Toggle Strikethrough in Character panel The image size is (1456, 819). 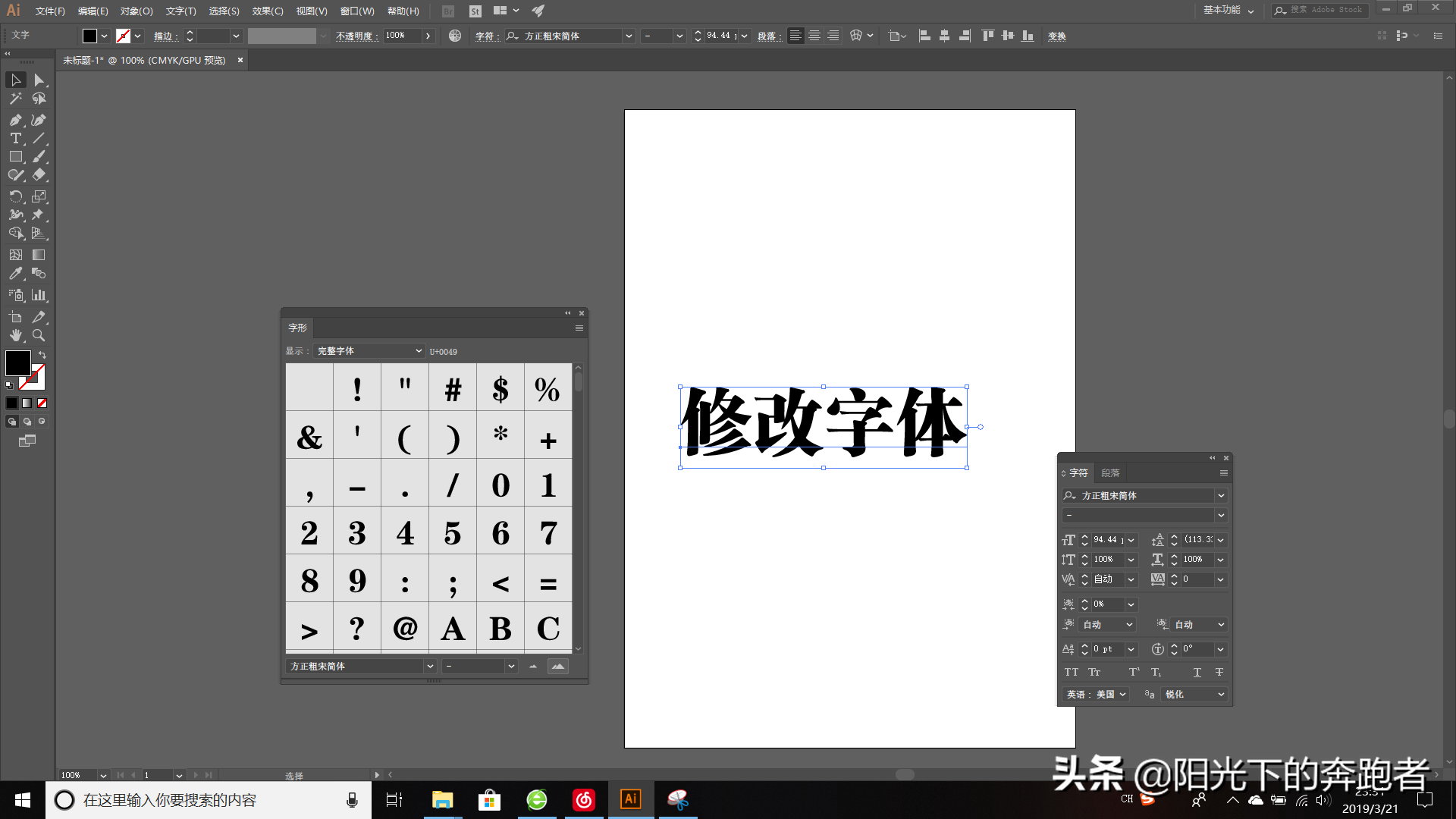[1219, 672]
